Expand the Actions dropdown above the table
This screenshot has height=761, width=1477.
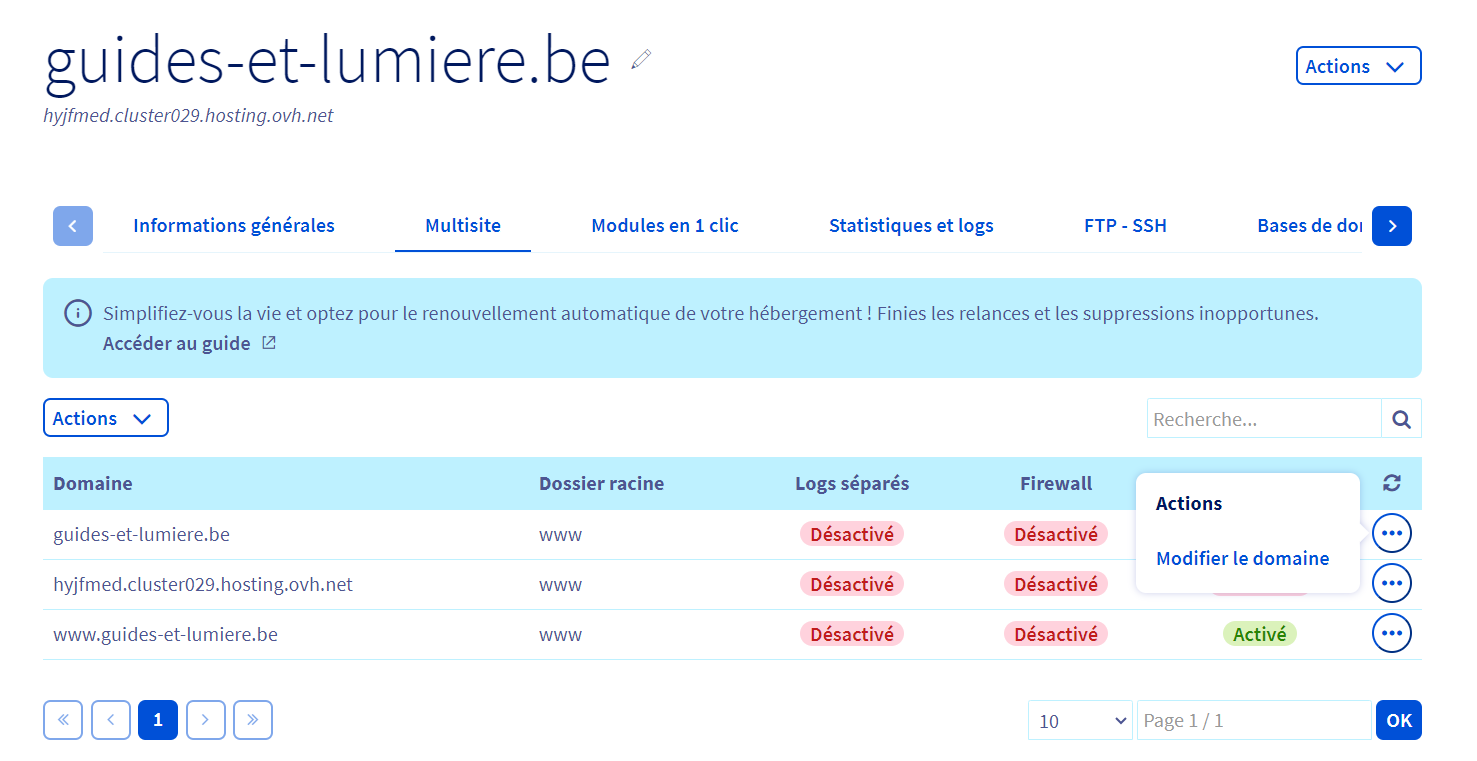(105, 418)
